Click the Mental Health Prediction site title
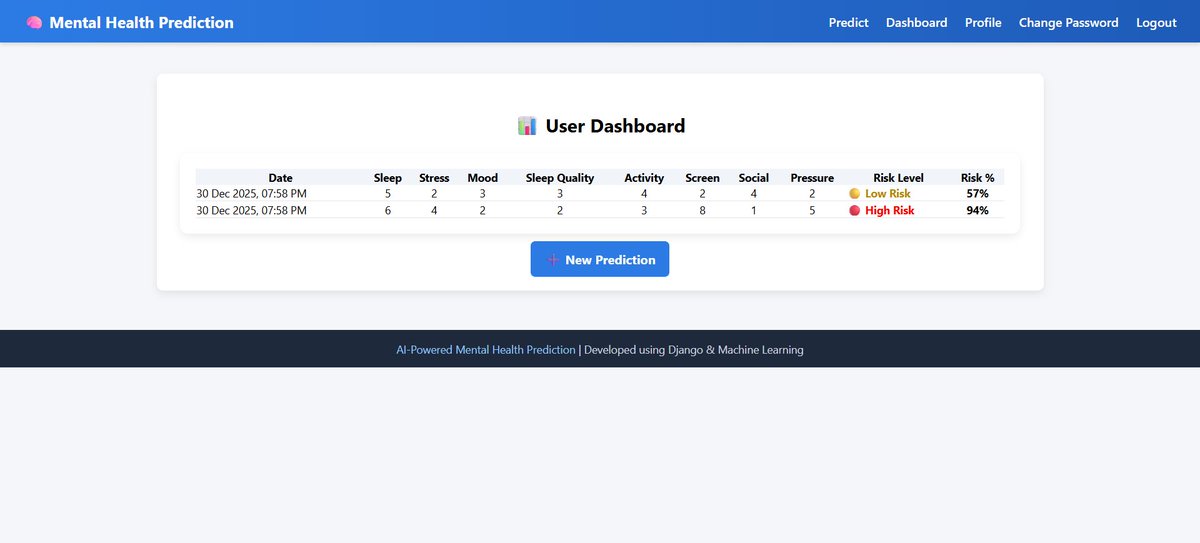Viewport: 1200px width, 543px height. 141,22
